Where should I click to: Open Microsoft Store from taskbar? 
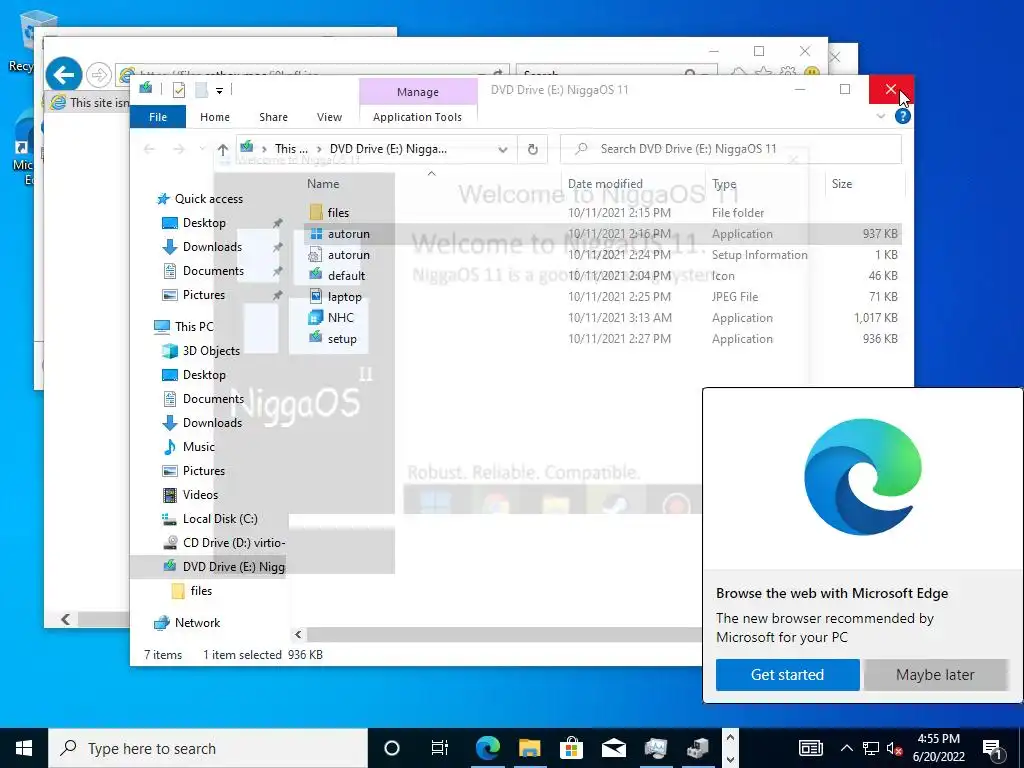tap(571, 748)
